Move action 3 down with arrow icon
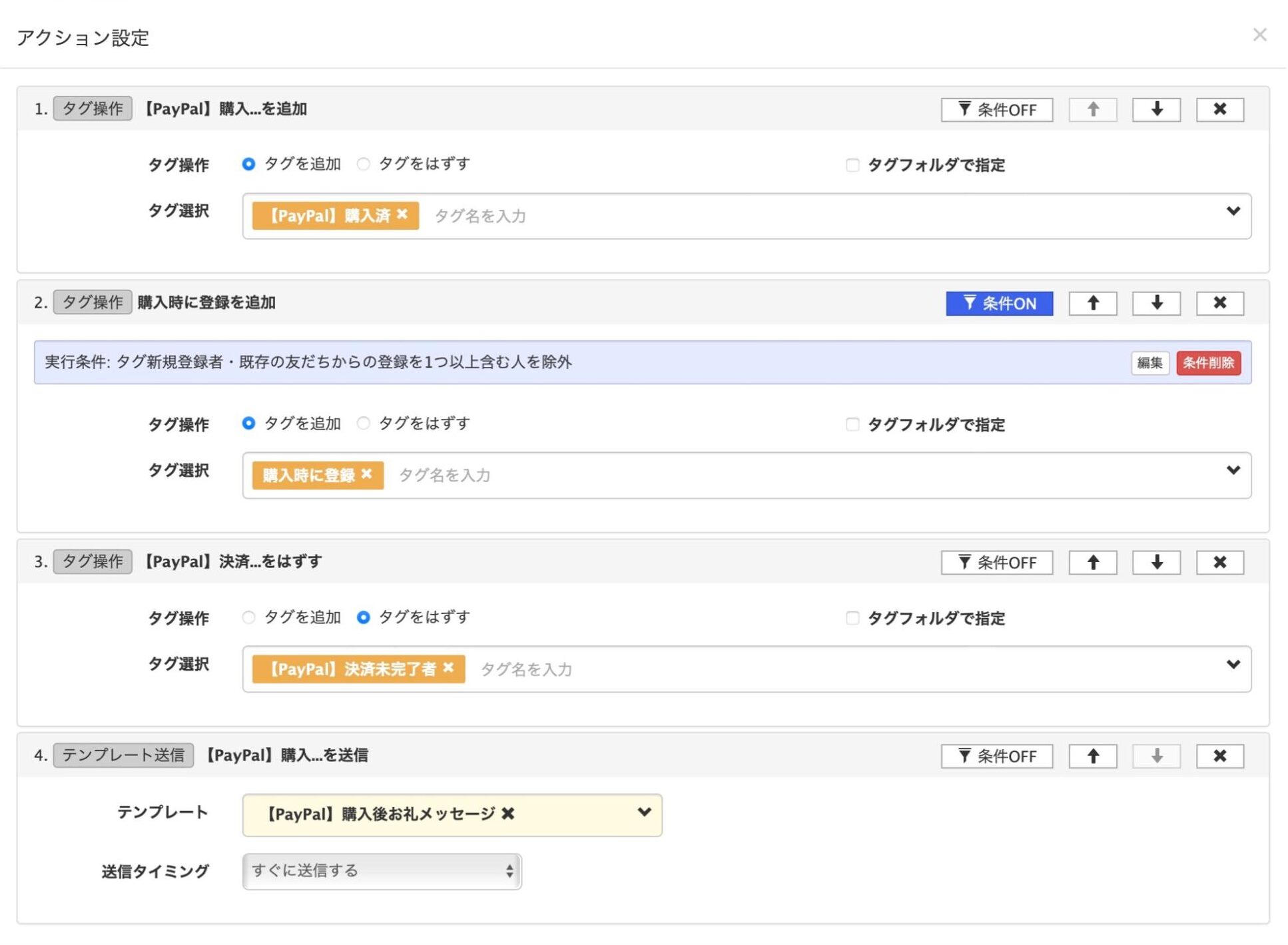The width and height of the screenshot is (1288, 945). coord(1155,562)
